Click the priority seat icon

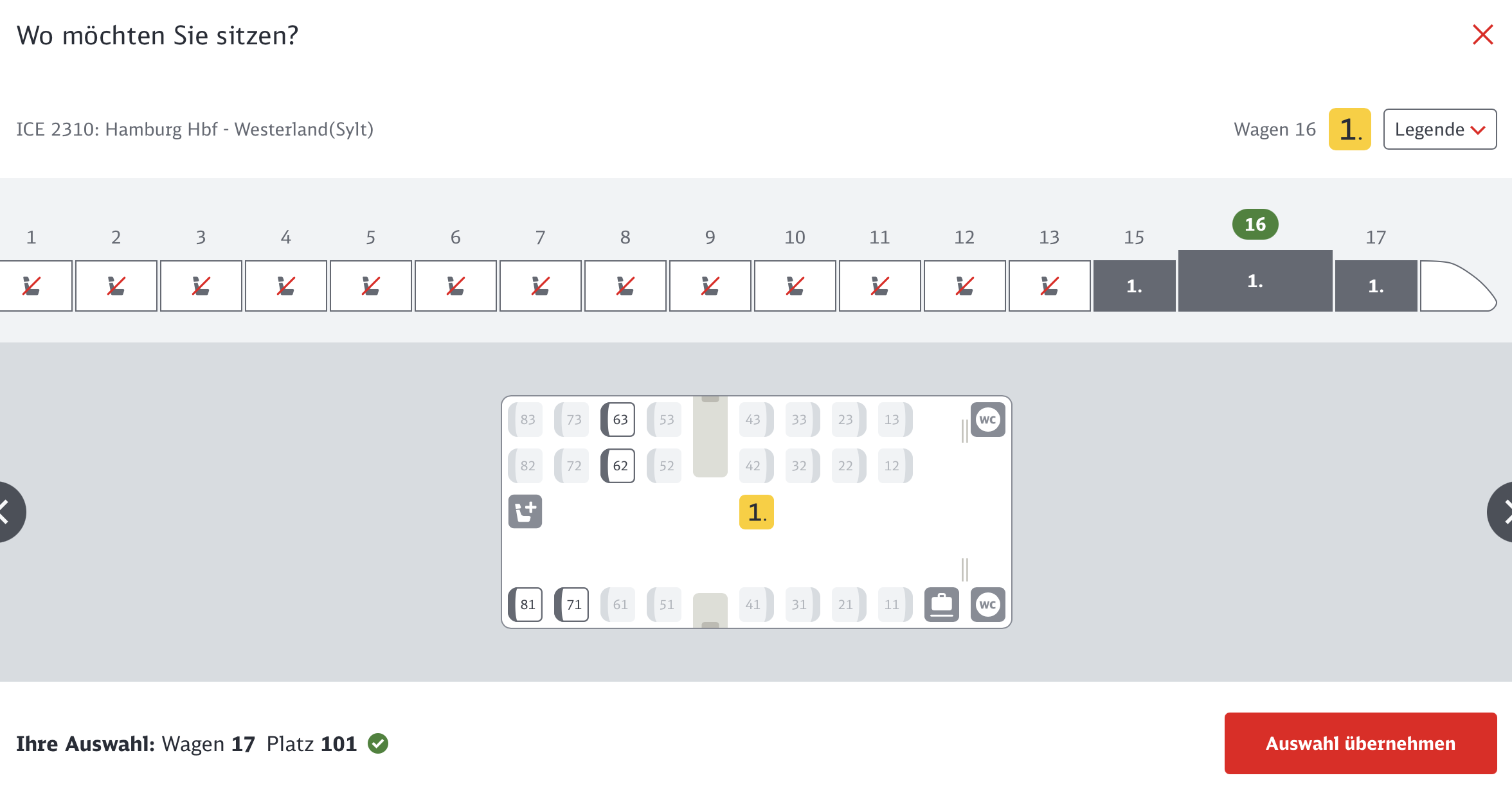coord(525,511)
